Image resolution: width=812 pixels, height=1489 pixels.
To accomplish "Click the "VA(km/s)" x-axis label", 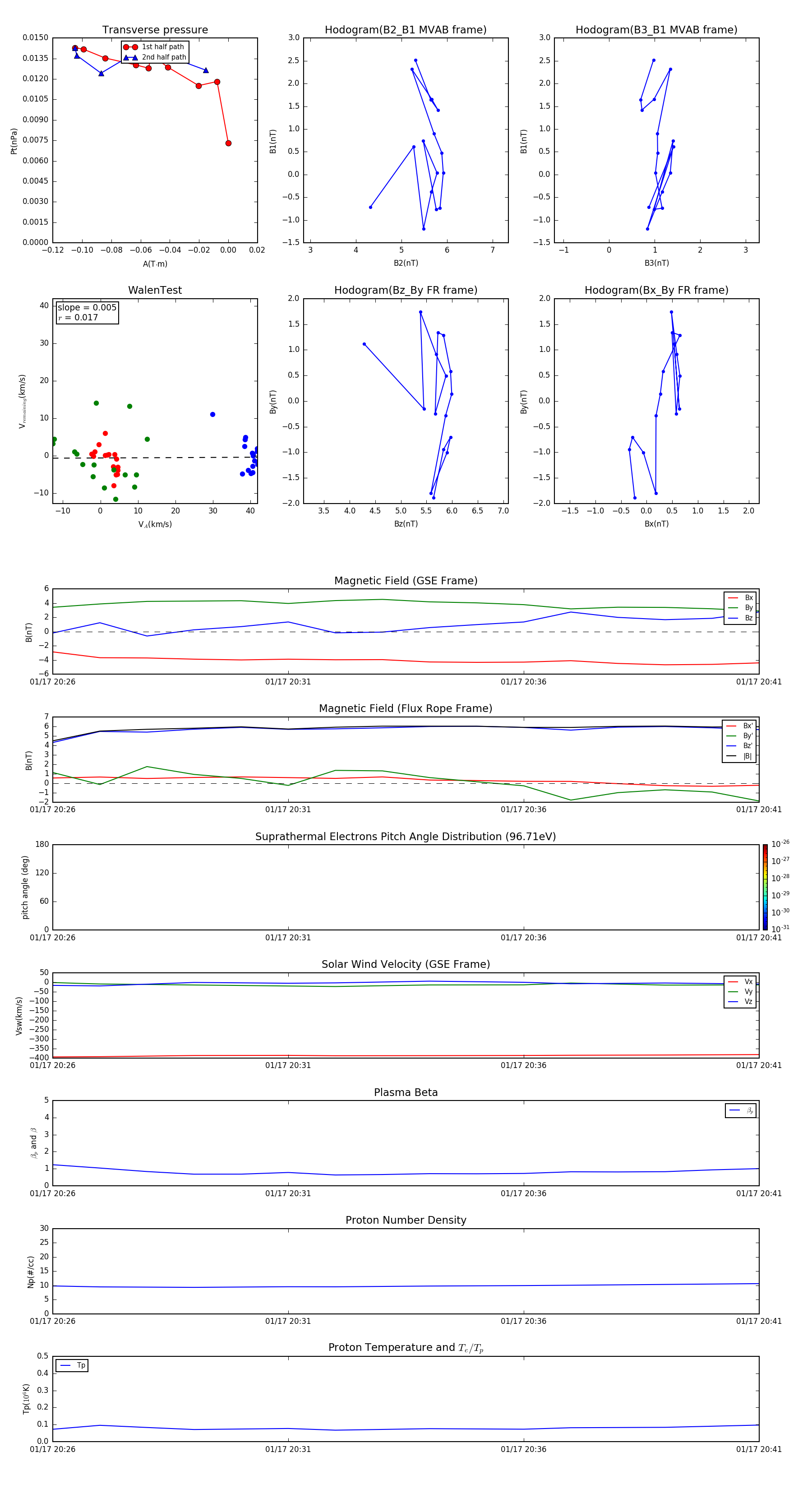I will (155, 524).
